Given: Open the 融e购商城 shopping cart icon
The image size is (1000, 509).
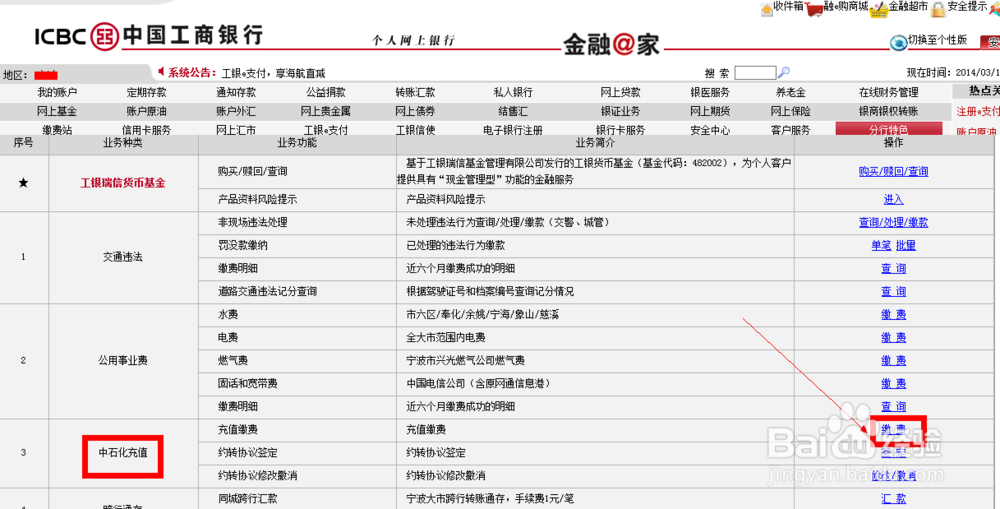Looking at the screenshot, I should tap(814, 8).
